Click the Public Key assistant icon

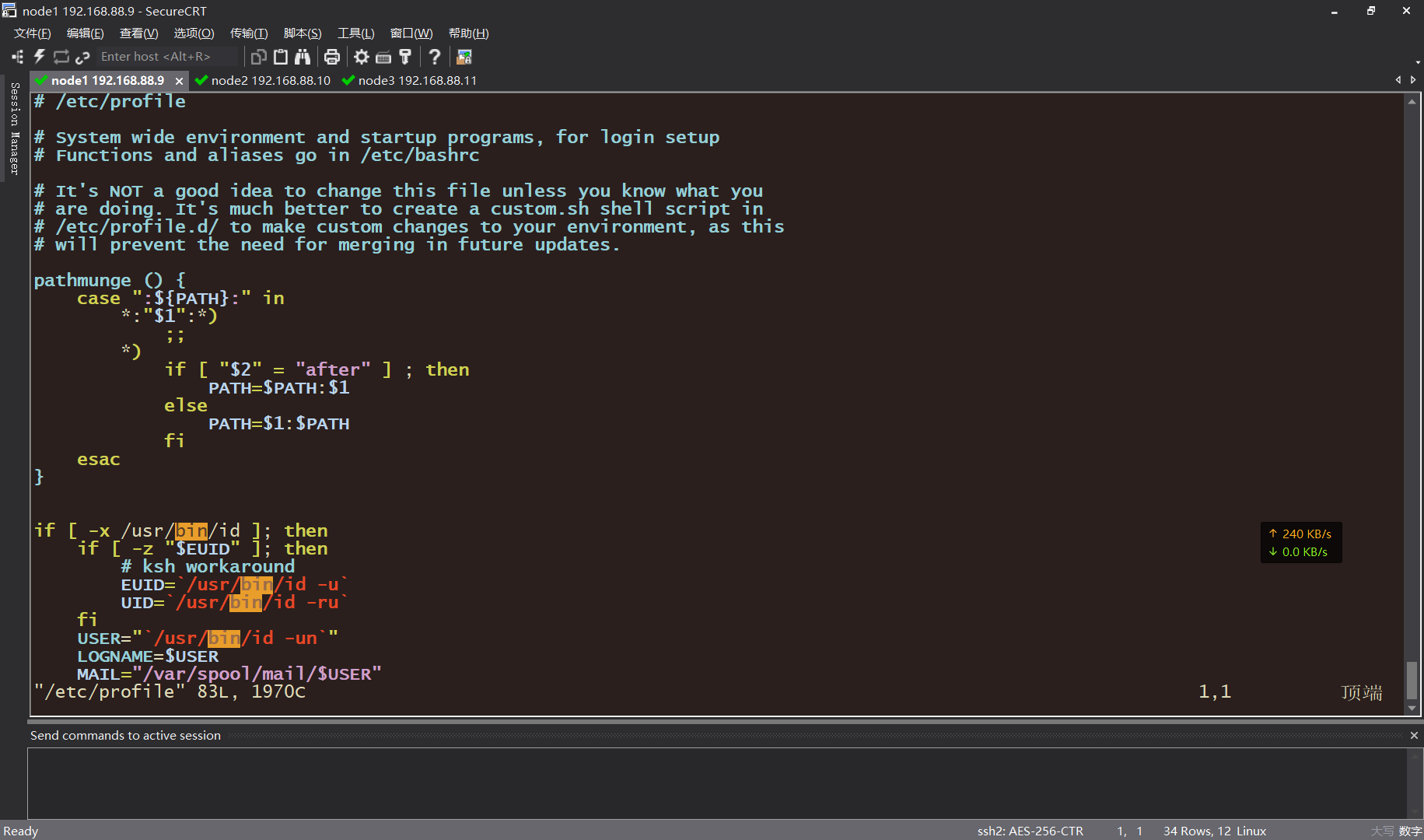(405, 57)
